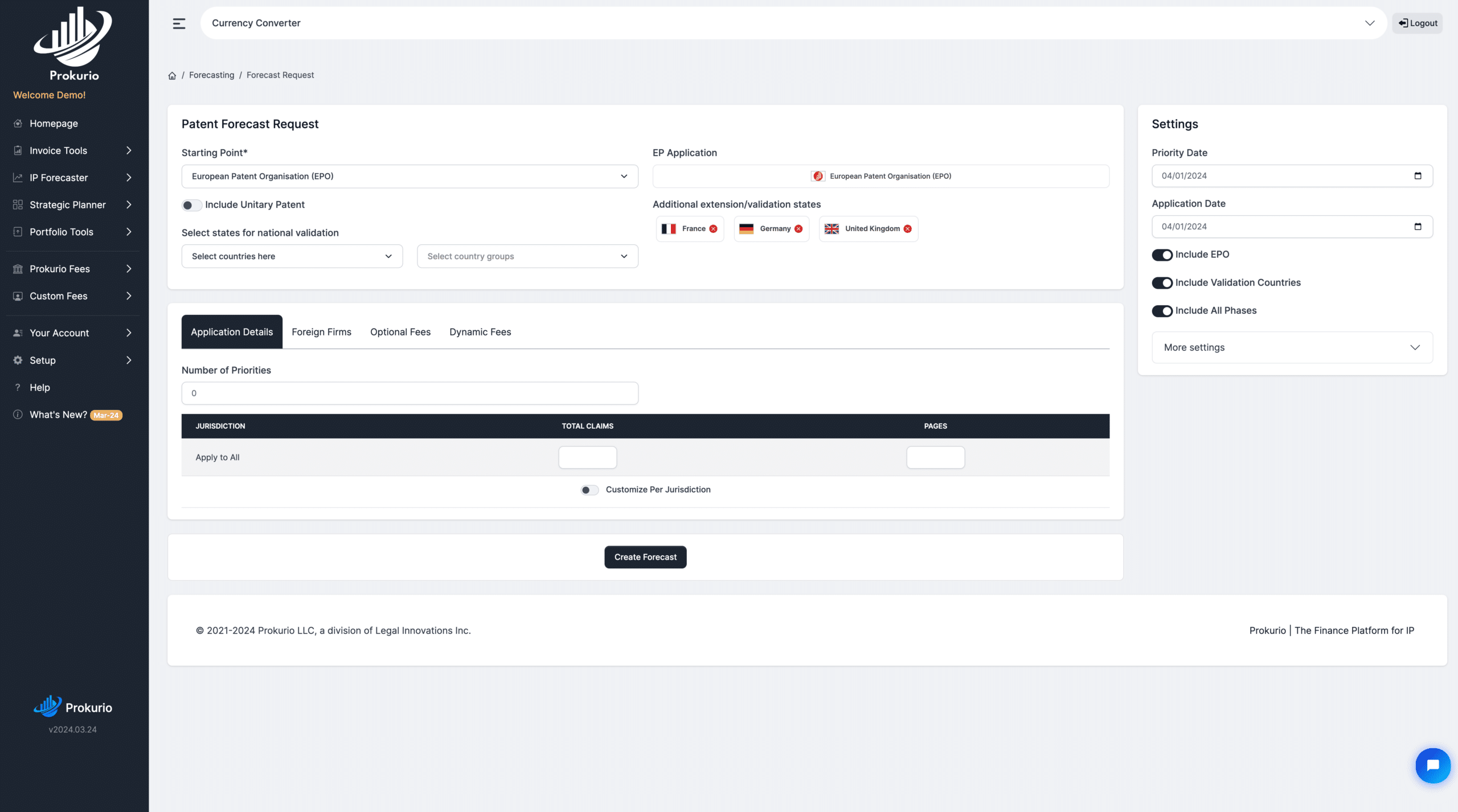Toggle the hamburger sidebar menu icon

179,23
